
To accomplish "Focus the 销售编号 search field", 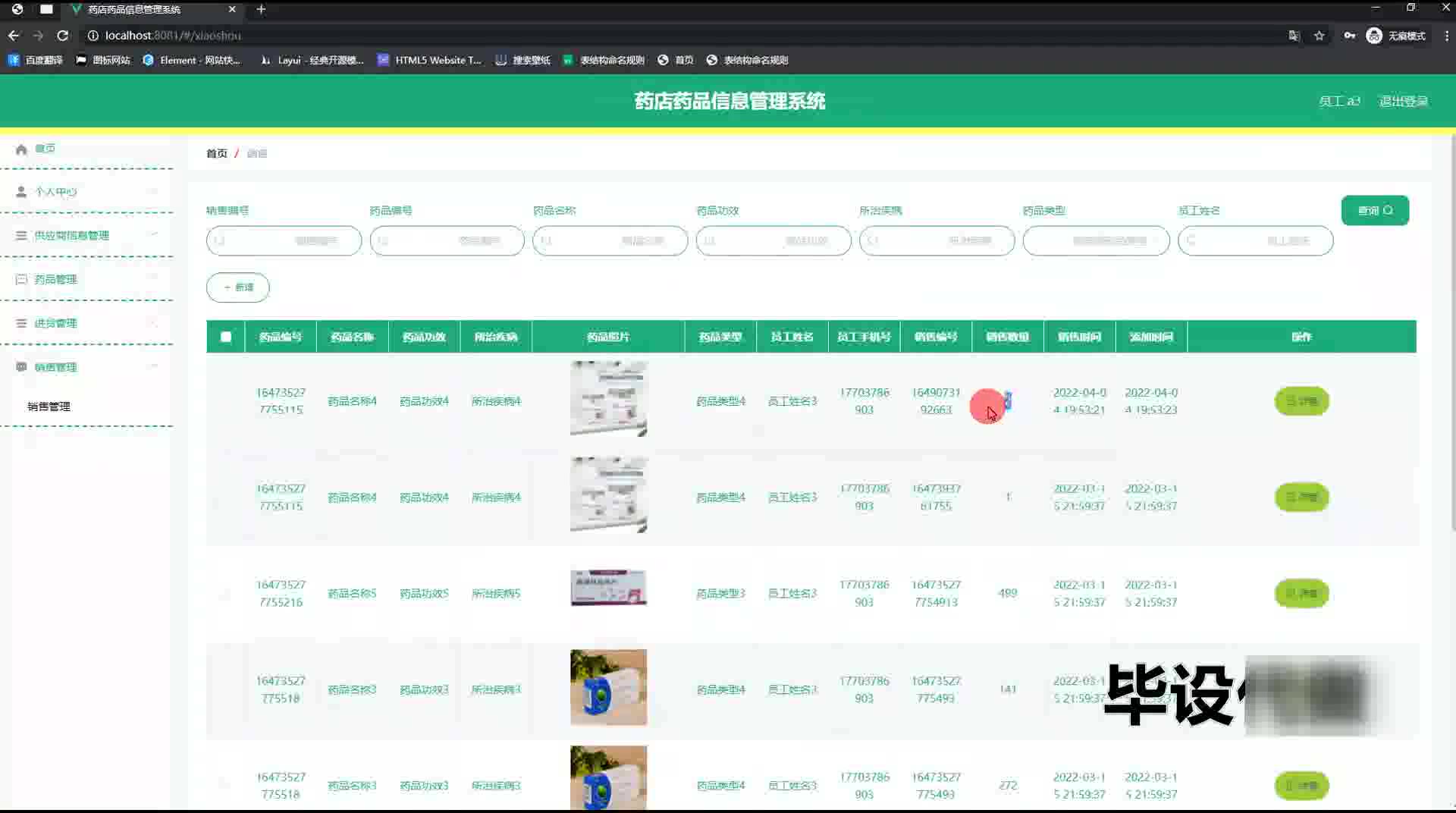I will click(x=284, y=240).
